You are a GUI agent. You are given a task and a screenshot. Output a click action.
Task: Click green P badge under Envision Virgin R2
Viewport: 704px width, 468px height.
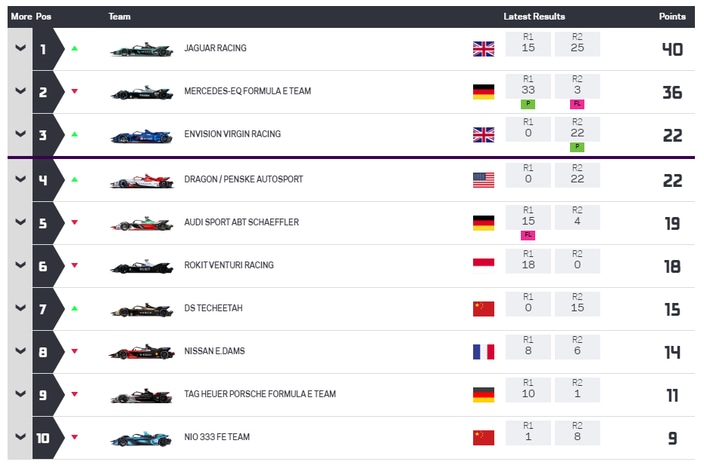pyautogui.click(x=577, y=147)
